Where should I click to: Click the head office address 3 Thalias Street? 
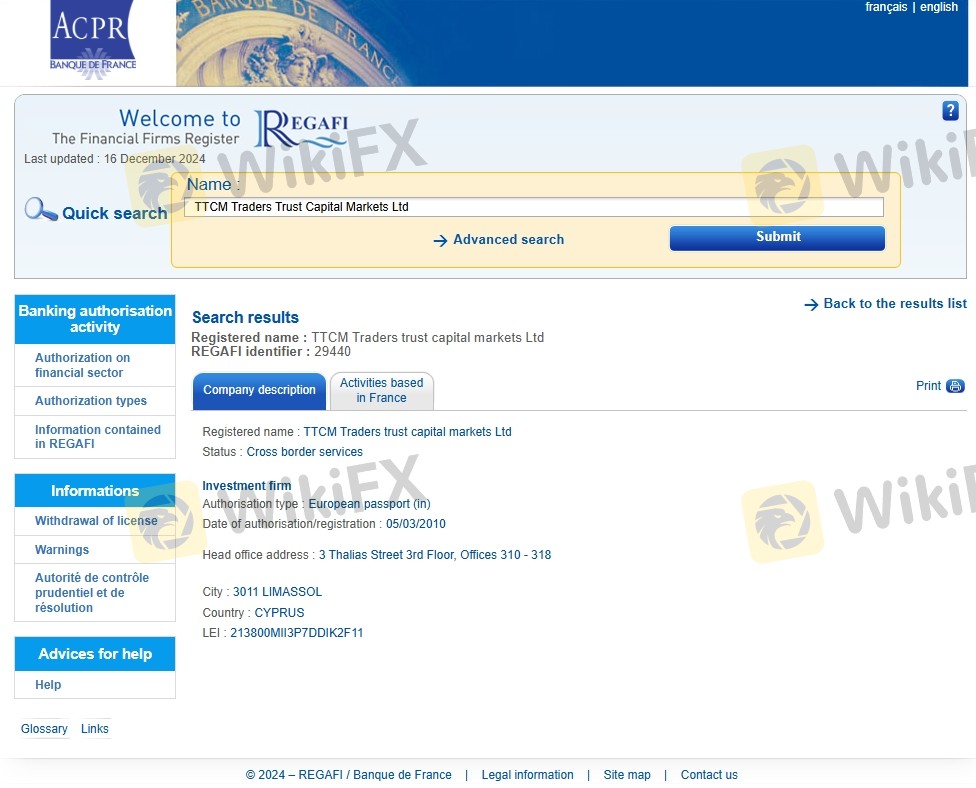click(434, 555)
